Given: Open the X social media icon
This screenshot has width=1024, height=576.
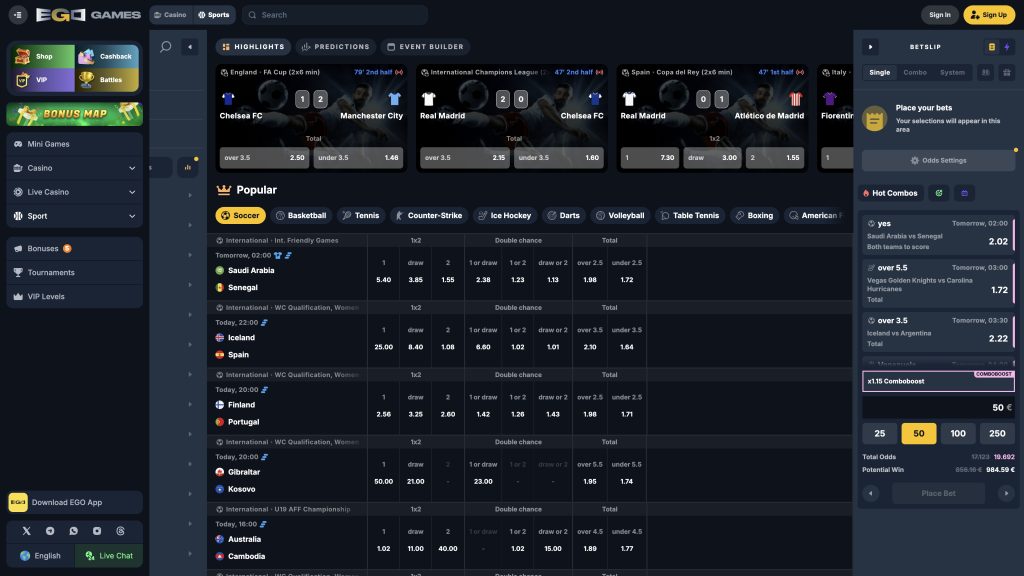Looking at the screenshot, I should point(26,531).
